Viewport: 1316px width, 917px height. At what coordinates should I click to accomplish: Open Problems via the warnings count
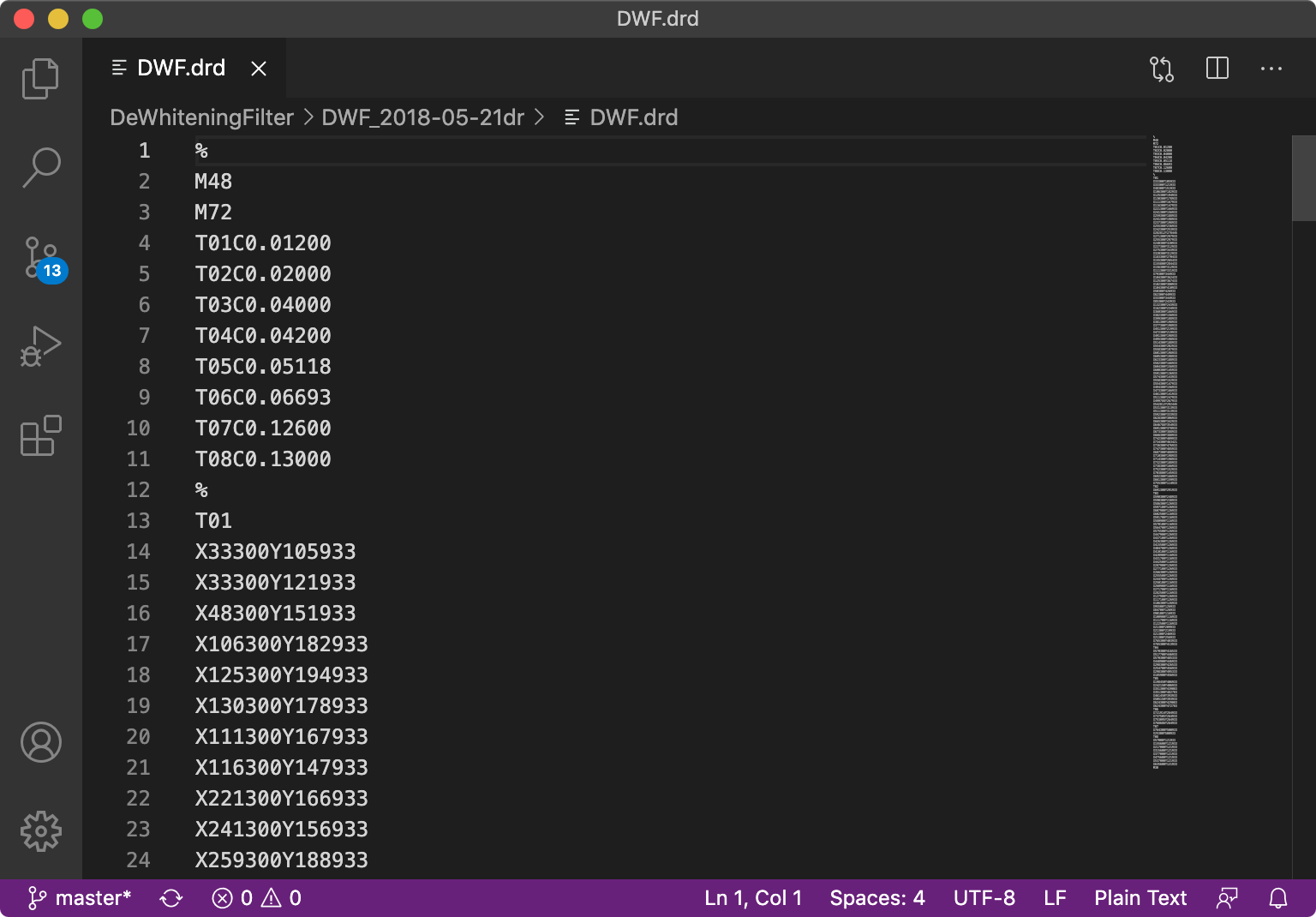point(282,898)
